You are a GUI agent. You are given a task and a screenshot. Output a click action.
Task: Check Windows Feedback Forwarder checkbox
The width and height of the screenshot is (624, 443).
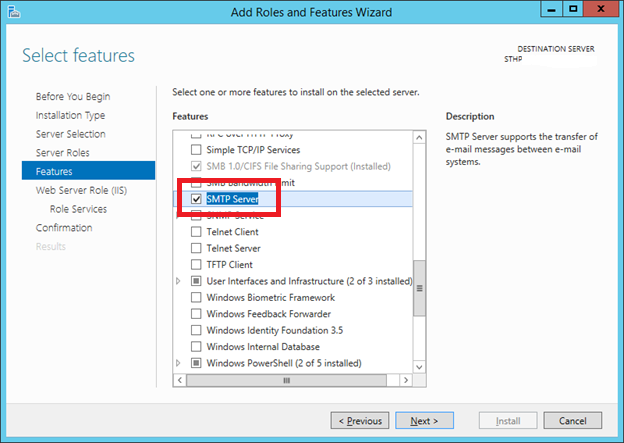click(x=196, y=314)
